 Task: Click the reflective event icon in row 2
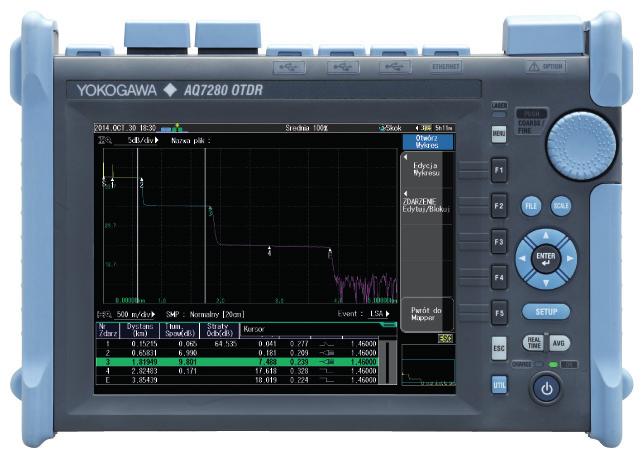pyautogui.click(x=327, y=353)
